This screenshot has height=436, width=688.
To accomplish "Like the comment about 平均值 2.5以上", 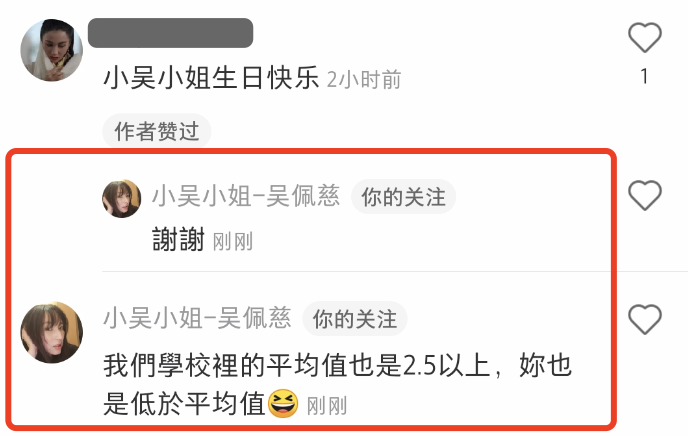I will 645,319.
